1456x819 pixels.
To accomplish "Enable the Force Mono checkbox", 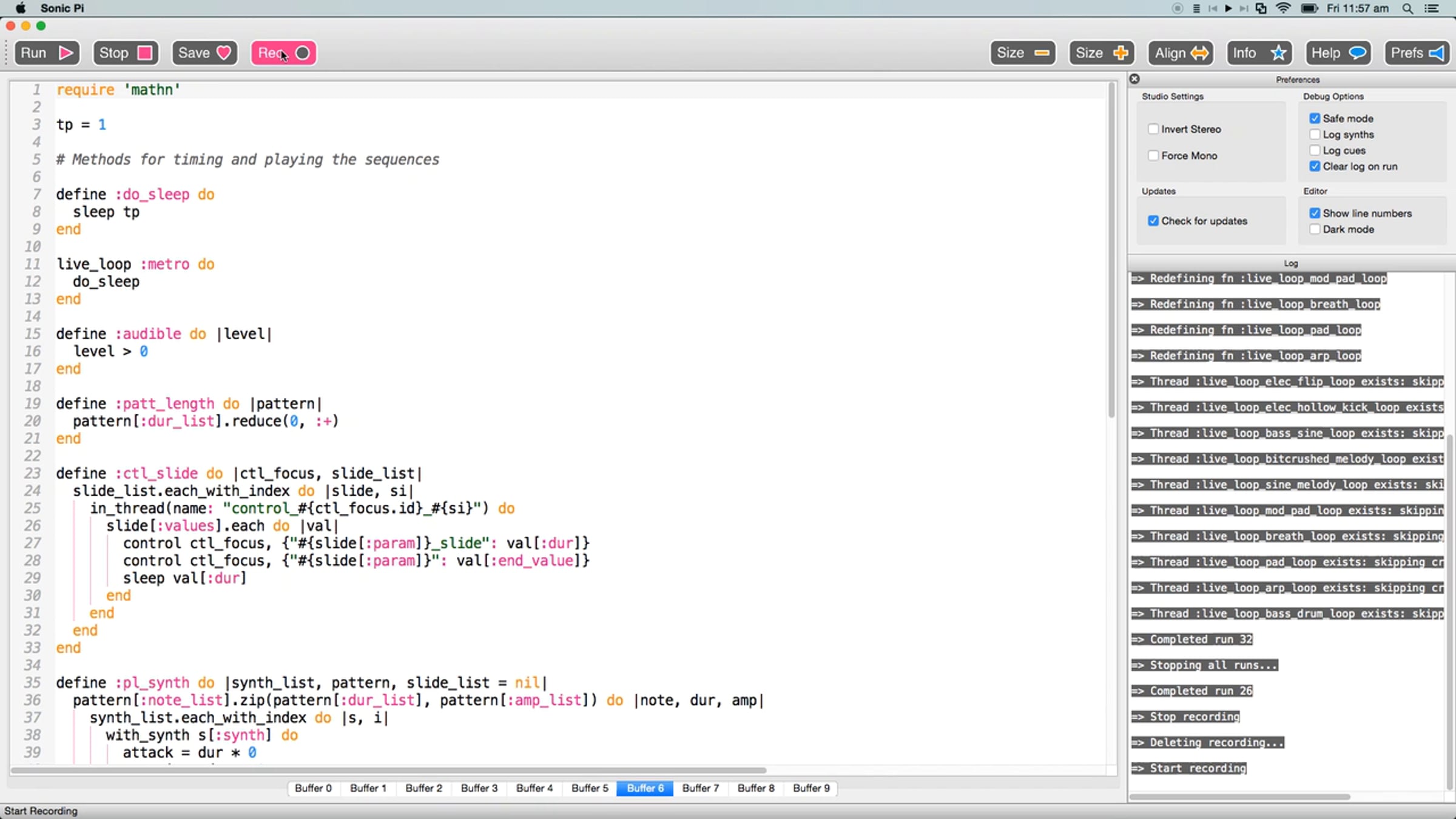I will coord(1153,156).
